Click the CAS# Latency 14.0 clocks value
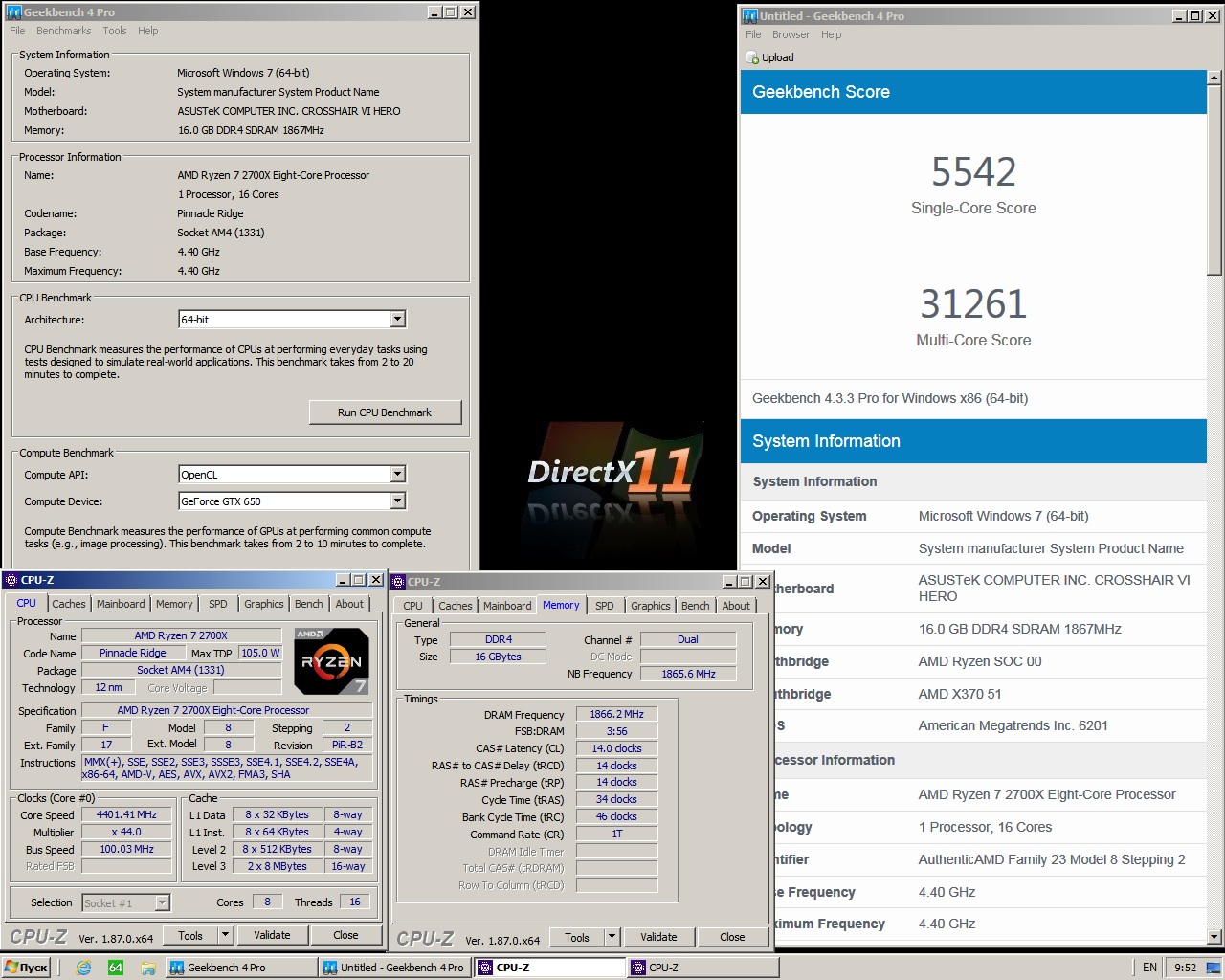The width and height of the screenshot is (1225, 980). click(616, 748)
